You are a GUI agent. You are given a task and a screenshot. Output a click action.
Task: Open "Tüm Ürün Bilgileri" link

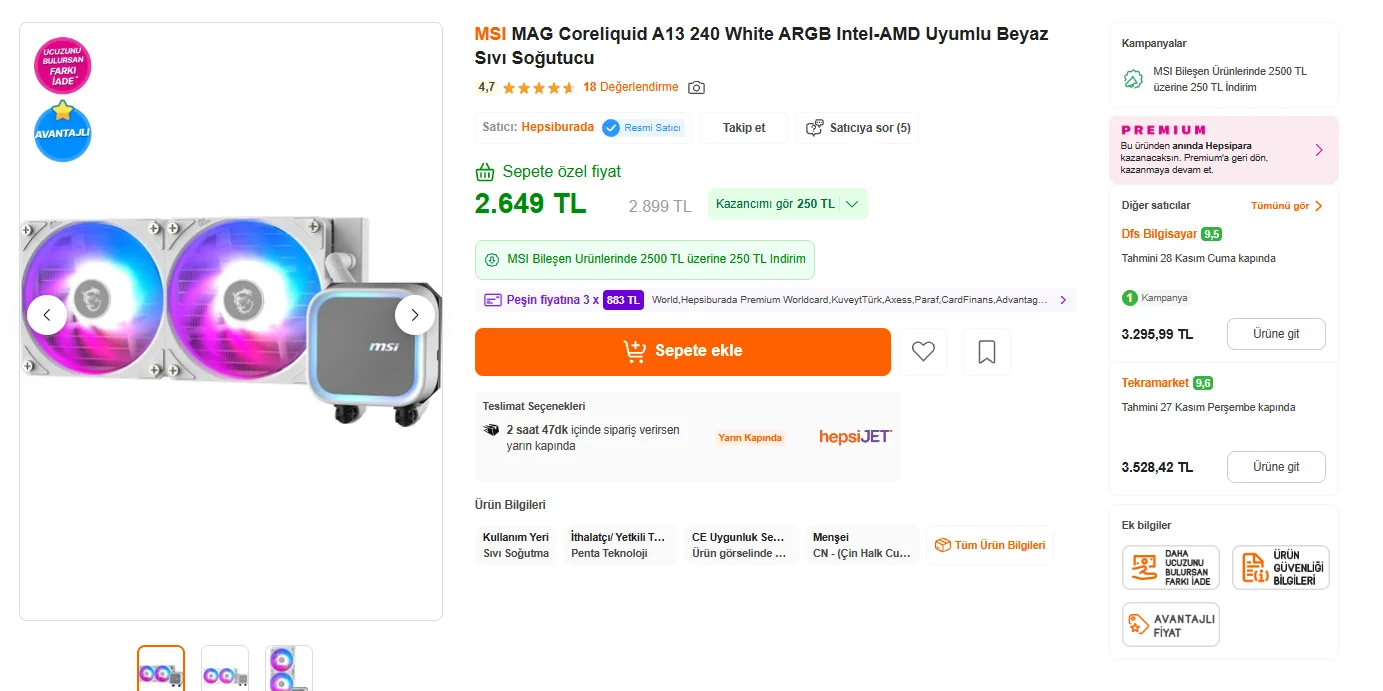[x=990, y=545]
